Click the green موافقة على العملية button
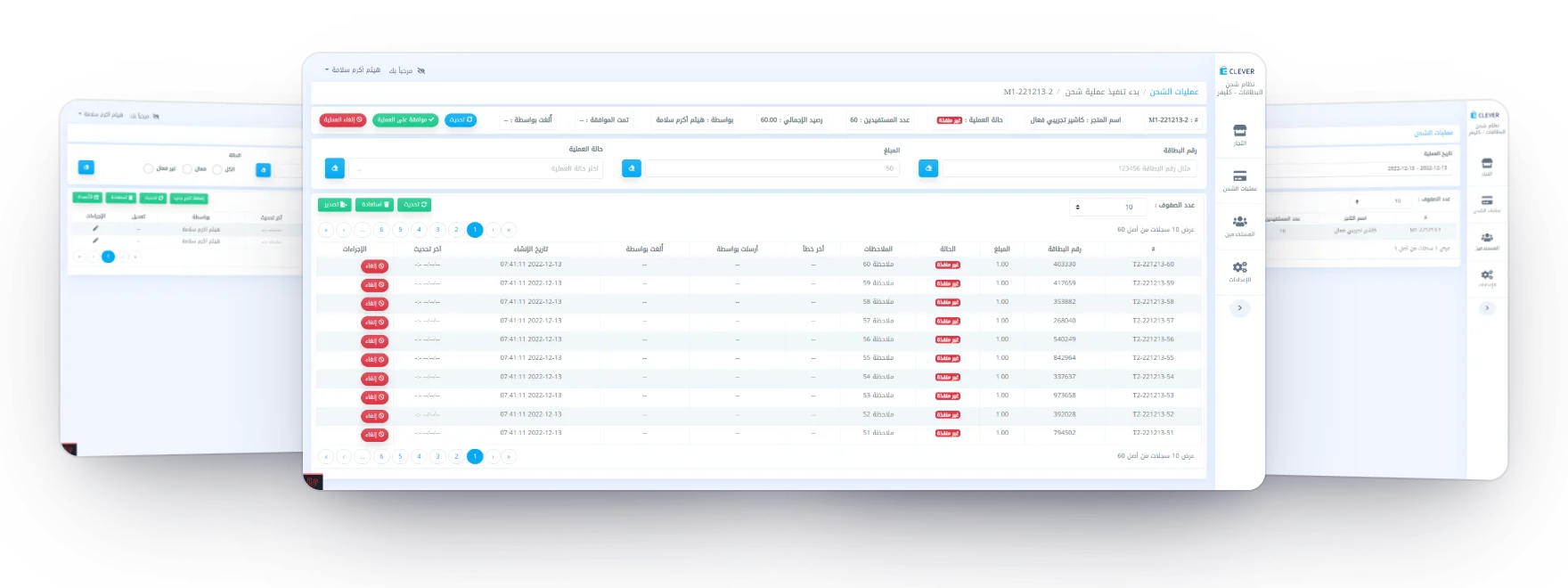This screenshot has width=1568, height=588. 405,119
